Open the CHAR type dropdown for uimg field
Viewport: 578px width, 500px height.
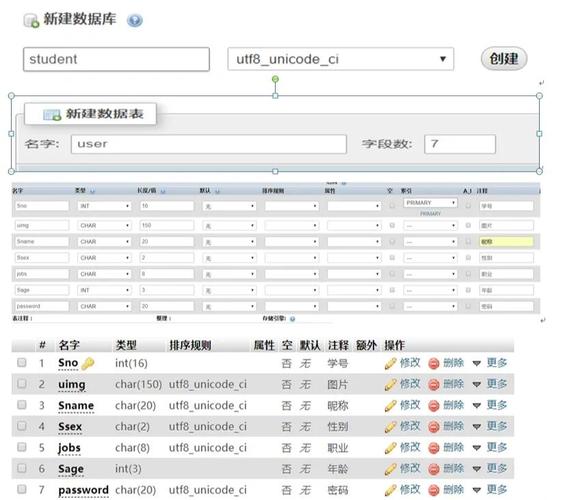pos(104,225)
